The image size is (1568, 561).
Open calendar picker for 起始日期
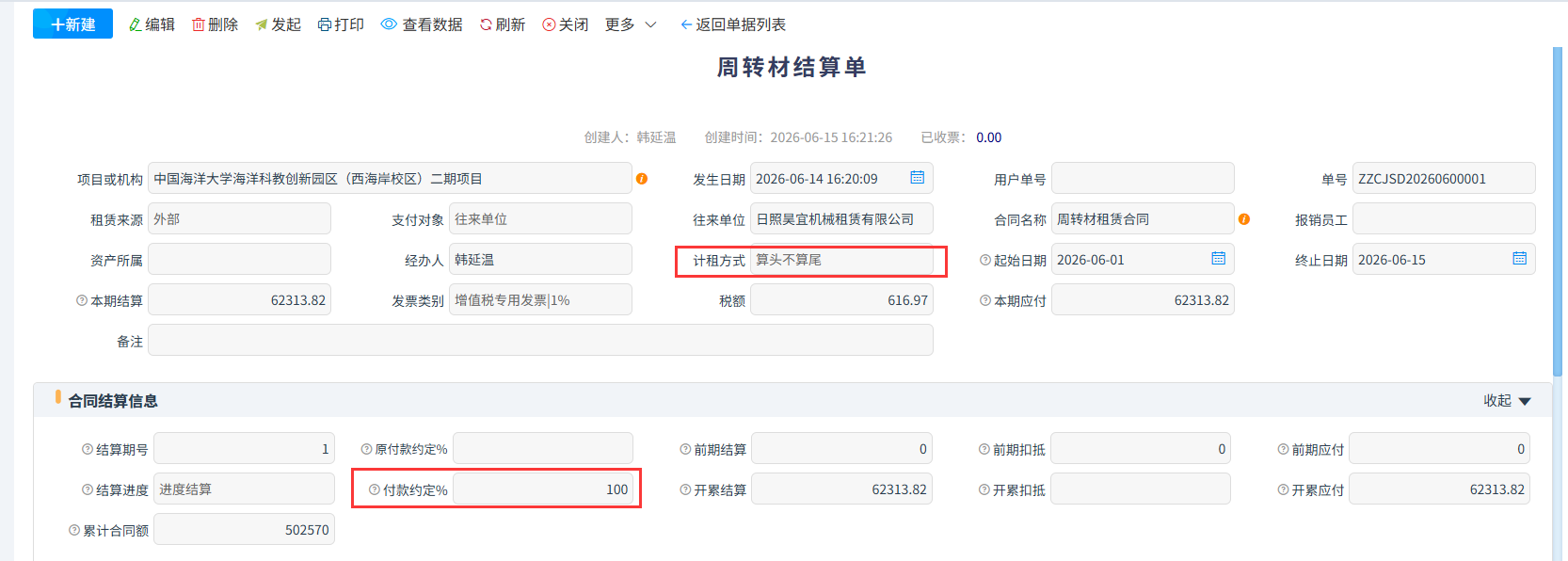(1218, 258)
